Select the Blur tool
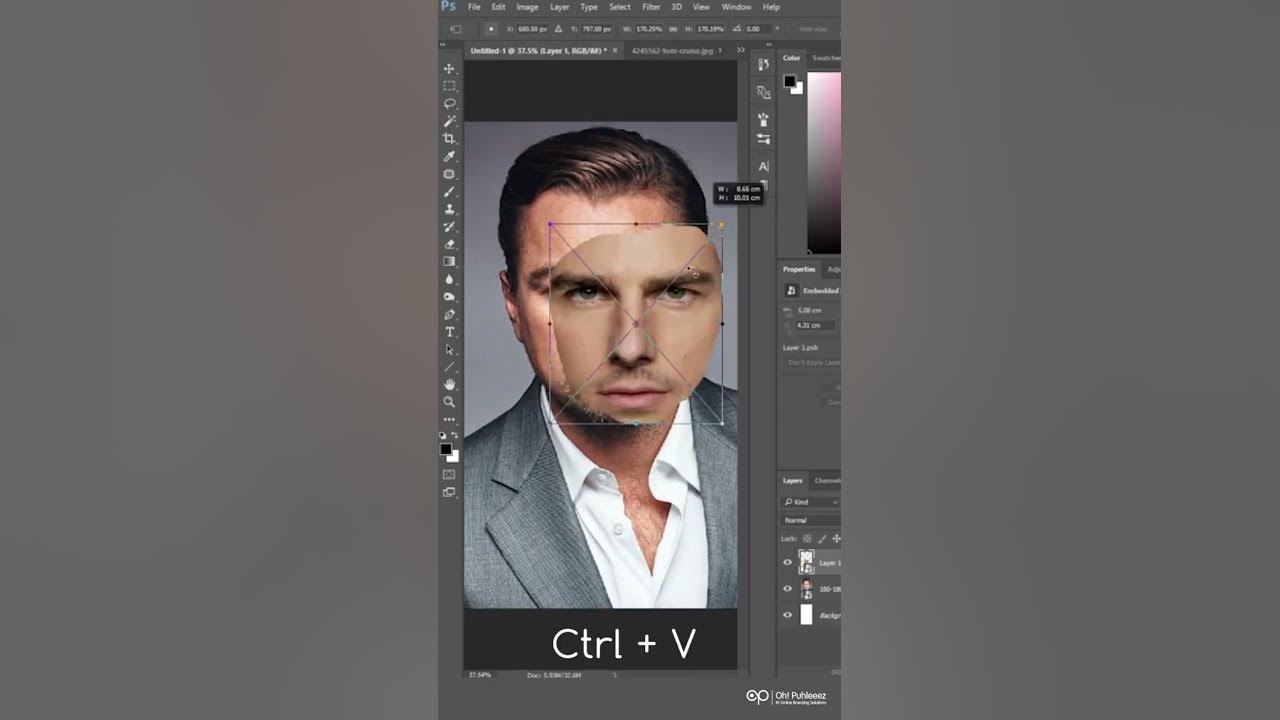 (x=449, y=279)
